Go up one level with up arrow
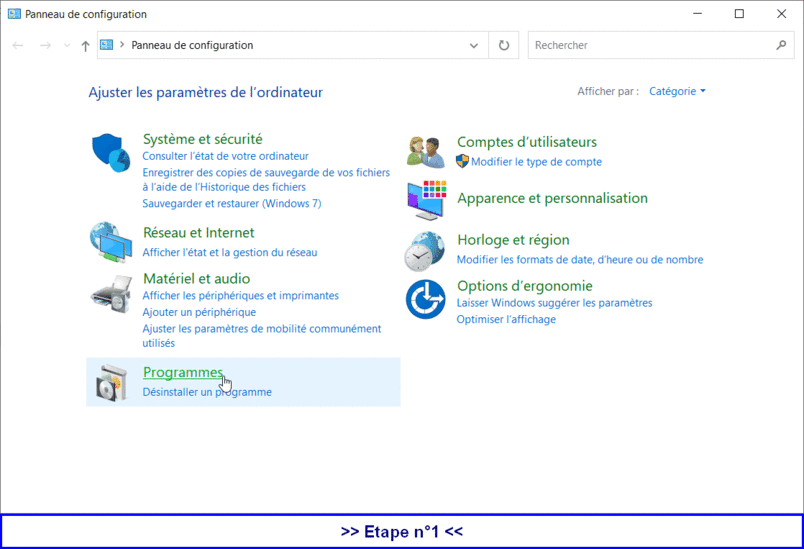This screenshot has height=549, width=804. (85, 46)
